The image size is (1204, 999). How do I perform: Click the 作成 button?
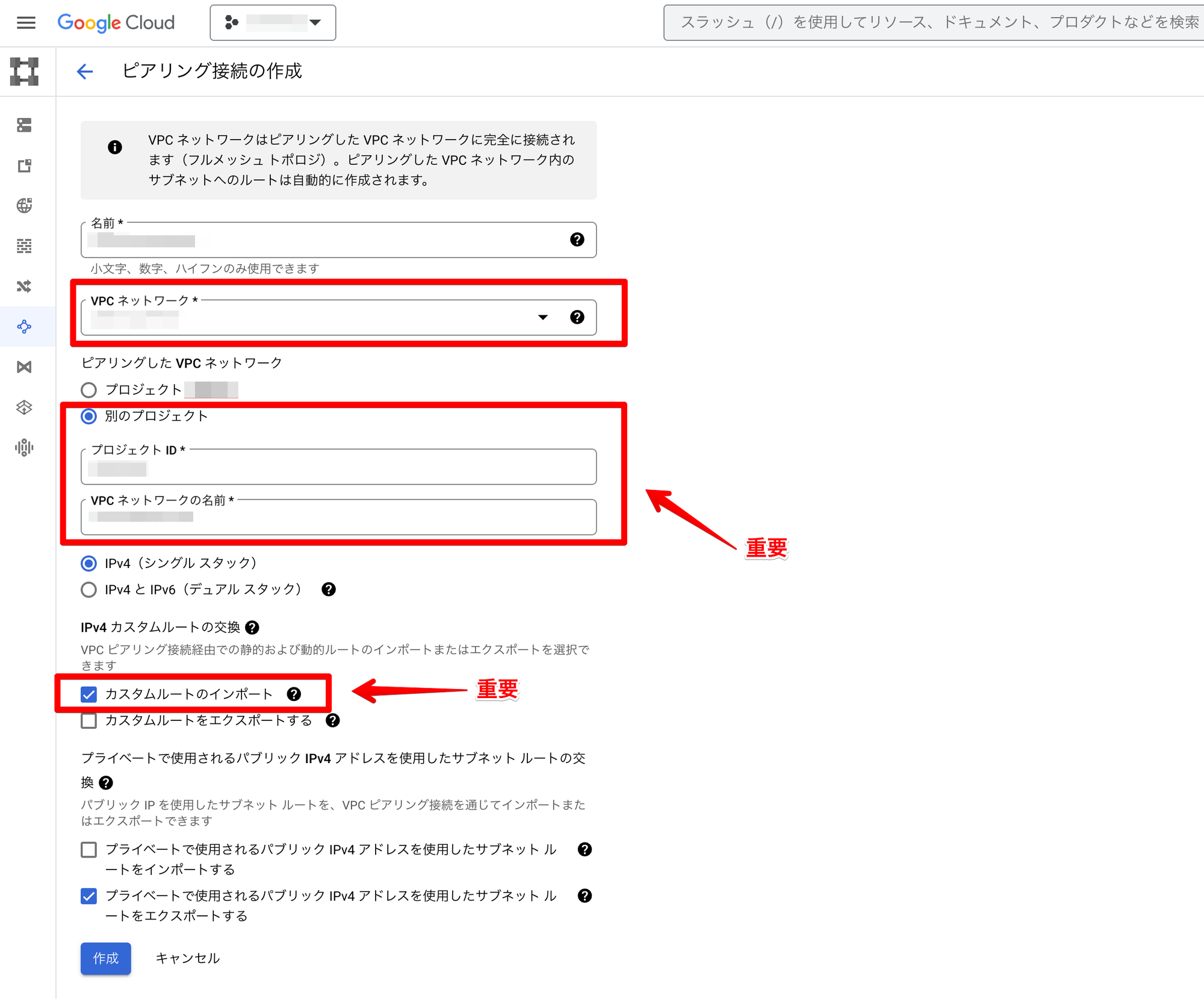[x=106, y=958]
